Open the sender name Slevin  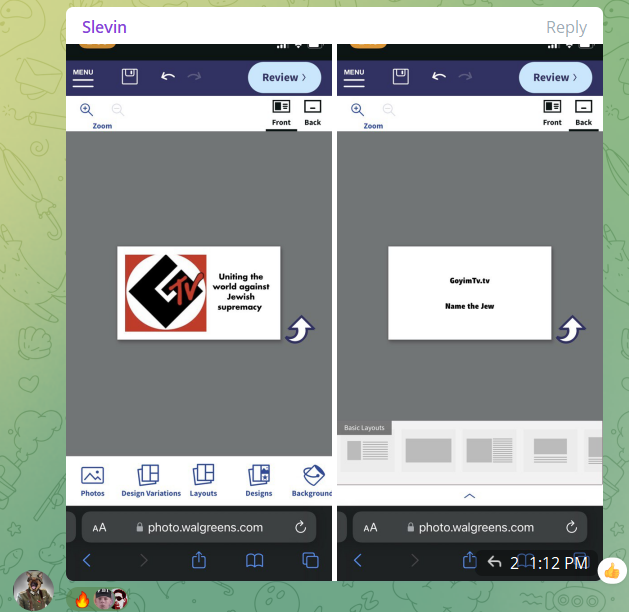104,27
